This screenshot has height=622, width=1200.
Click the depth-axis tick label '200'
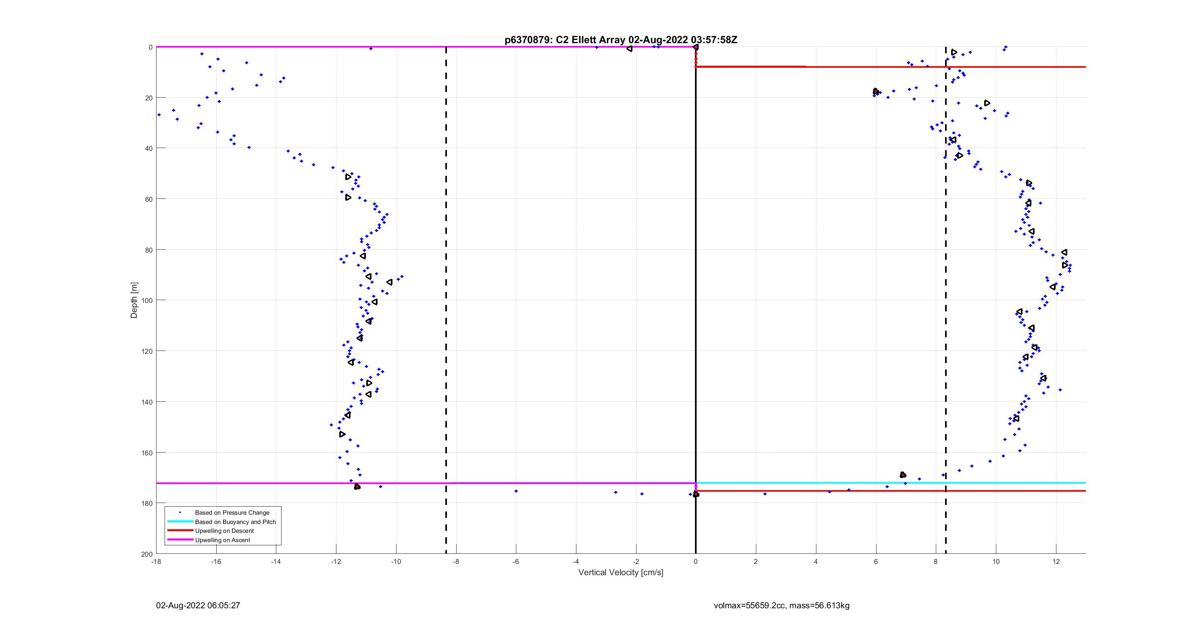(146, 553)
